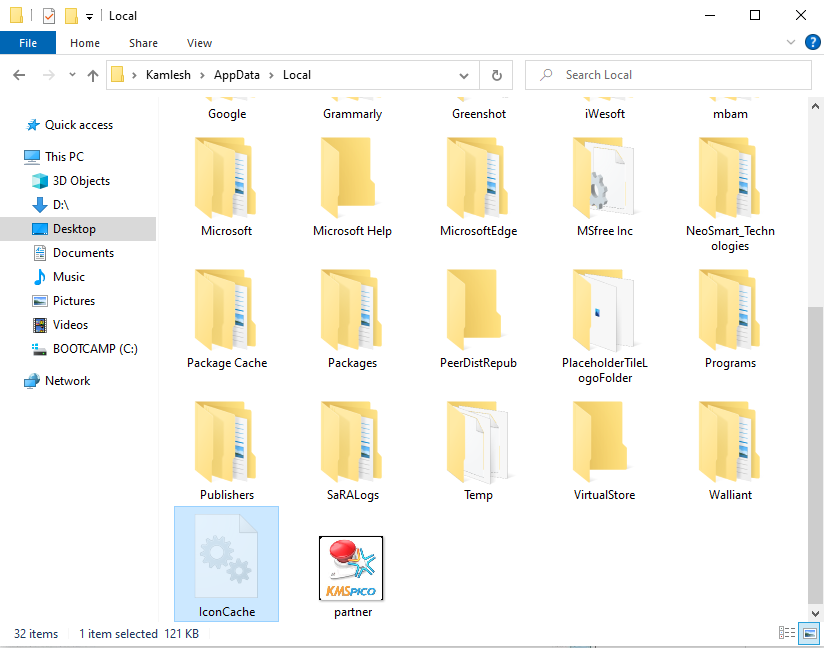This screenshot has height=648, width=824.
Task: Open the Quick access section in sidebar
Action: pyautogui.click(x=77, y=124)
